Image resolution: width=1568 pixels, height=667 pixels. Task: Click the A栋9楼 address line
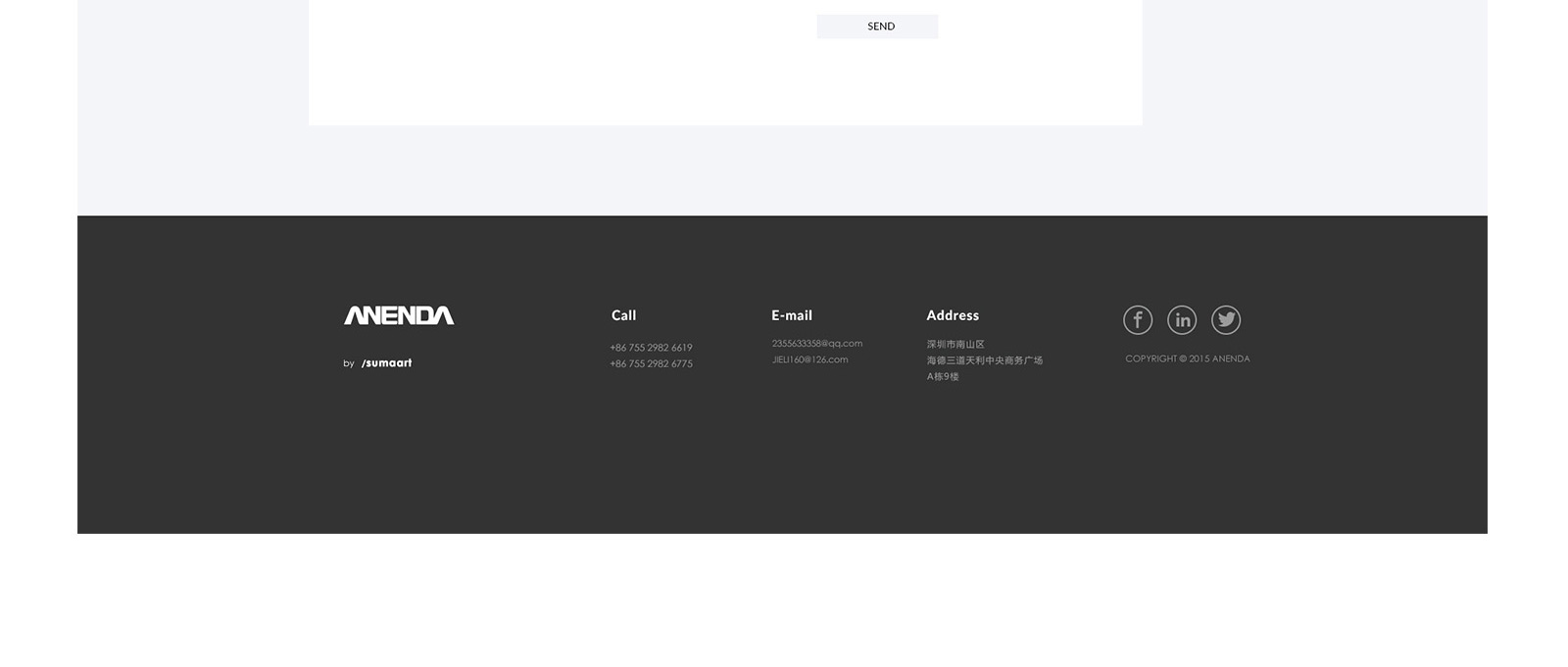(942, 377)
